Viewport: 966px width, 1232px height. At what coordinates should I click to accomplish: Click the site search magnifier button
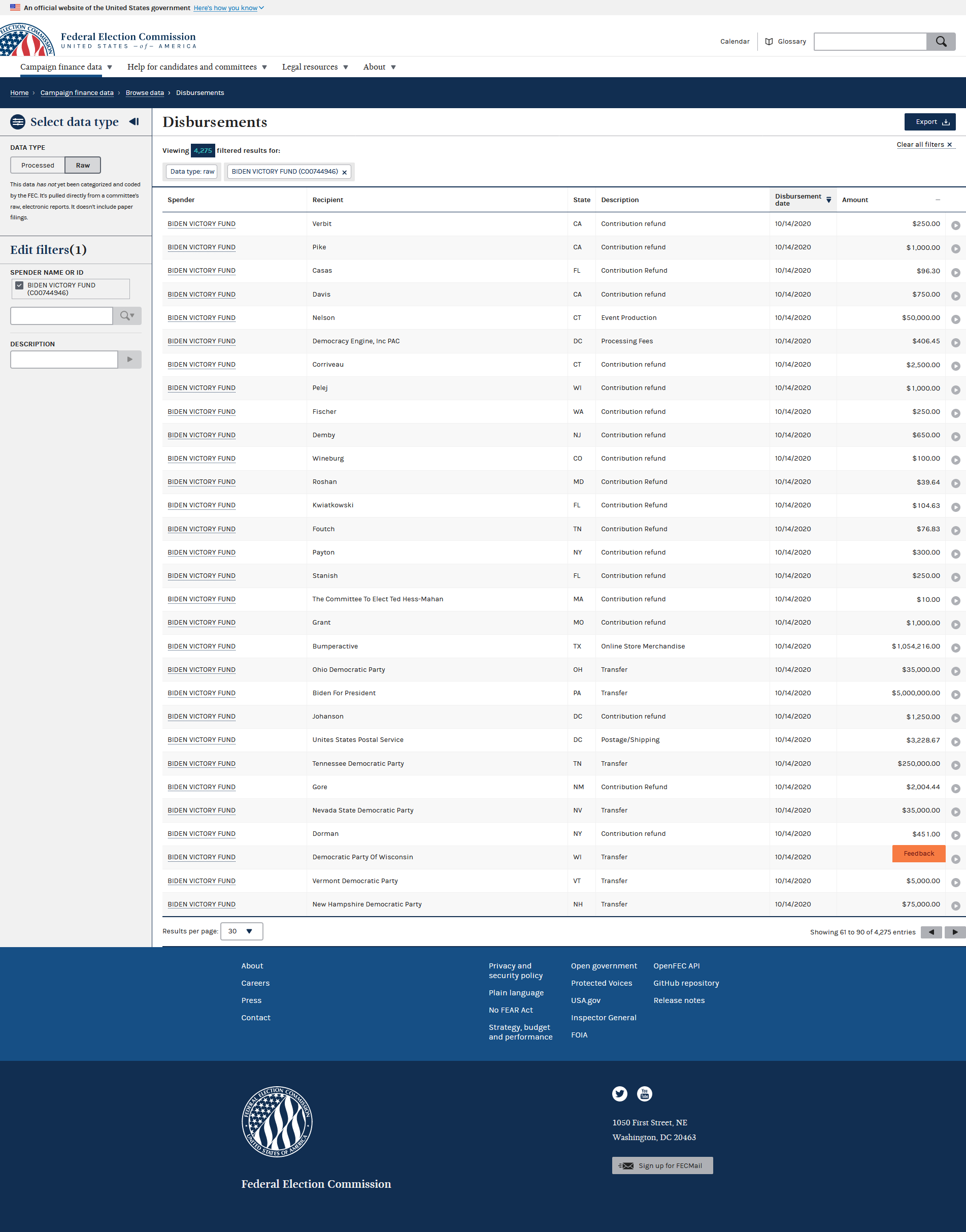[x=941, y=41]
